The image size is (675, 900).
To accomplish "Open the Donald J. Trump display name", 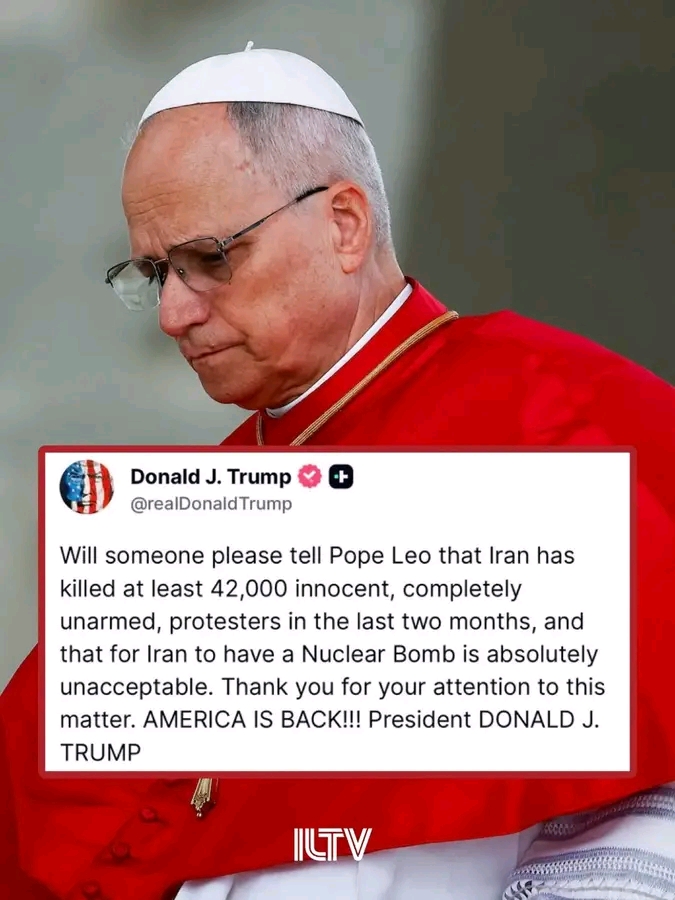I will (x=211, y=476).
